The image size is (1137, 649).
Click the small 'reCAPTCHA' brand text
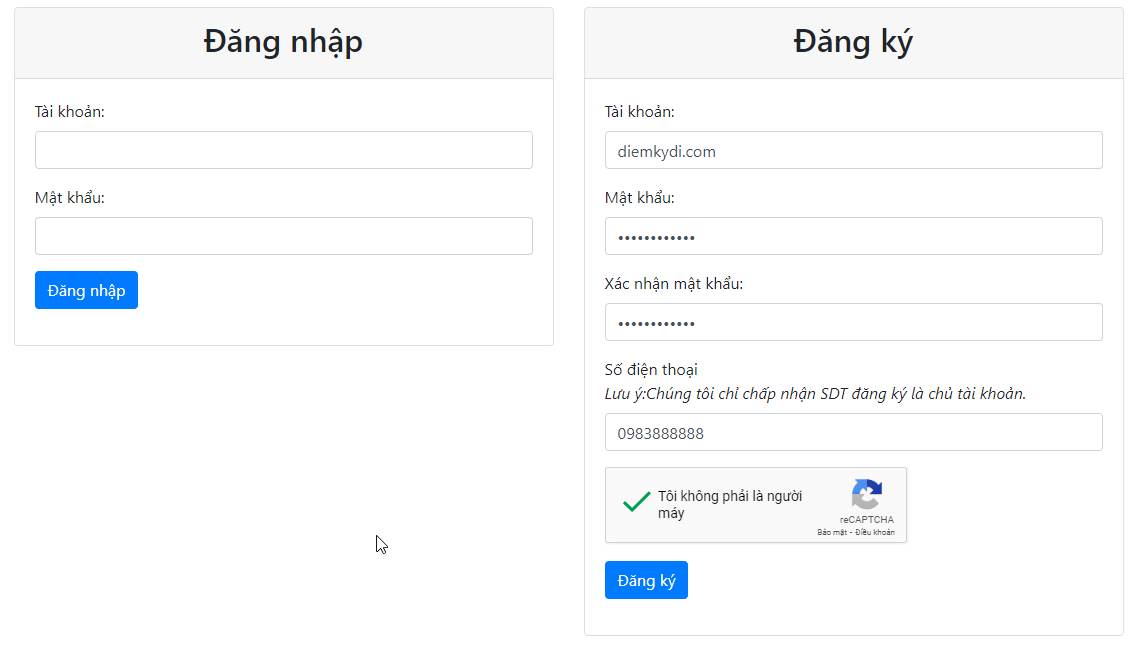(867, 519)
